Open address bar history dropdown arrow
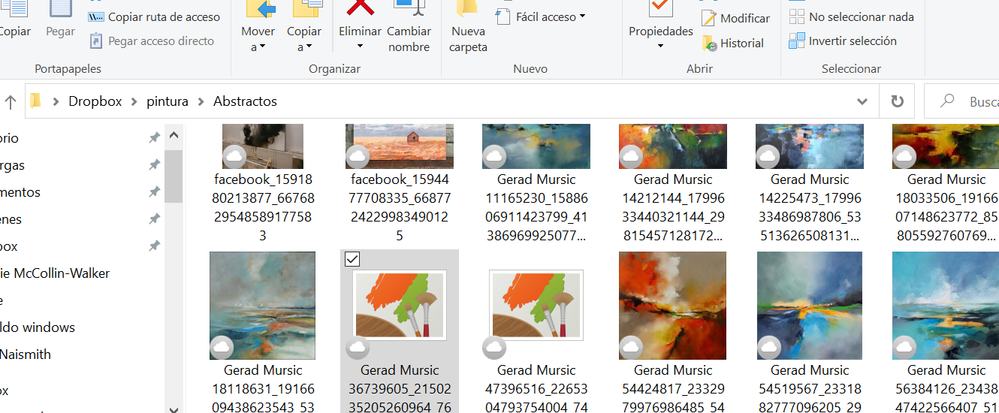999x413 pixels. point(862,102)
